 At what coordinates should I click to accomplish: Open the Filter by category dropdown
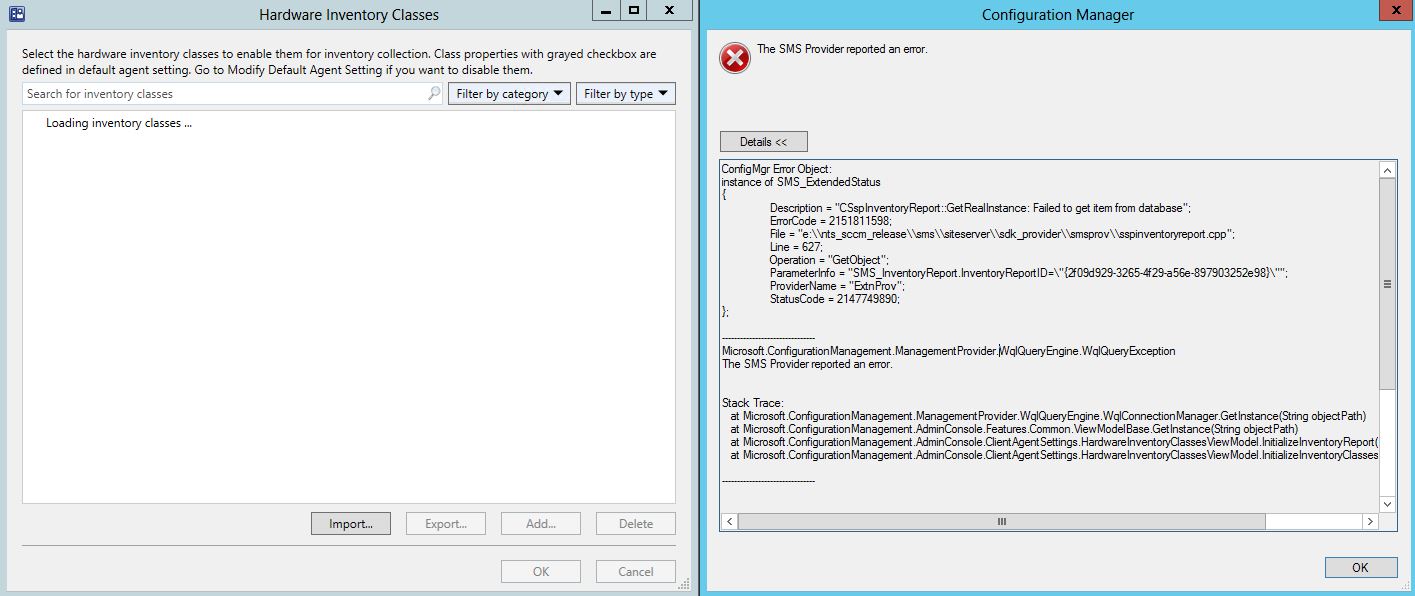509,93
